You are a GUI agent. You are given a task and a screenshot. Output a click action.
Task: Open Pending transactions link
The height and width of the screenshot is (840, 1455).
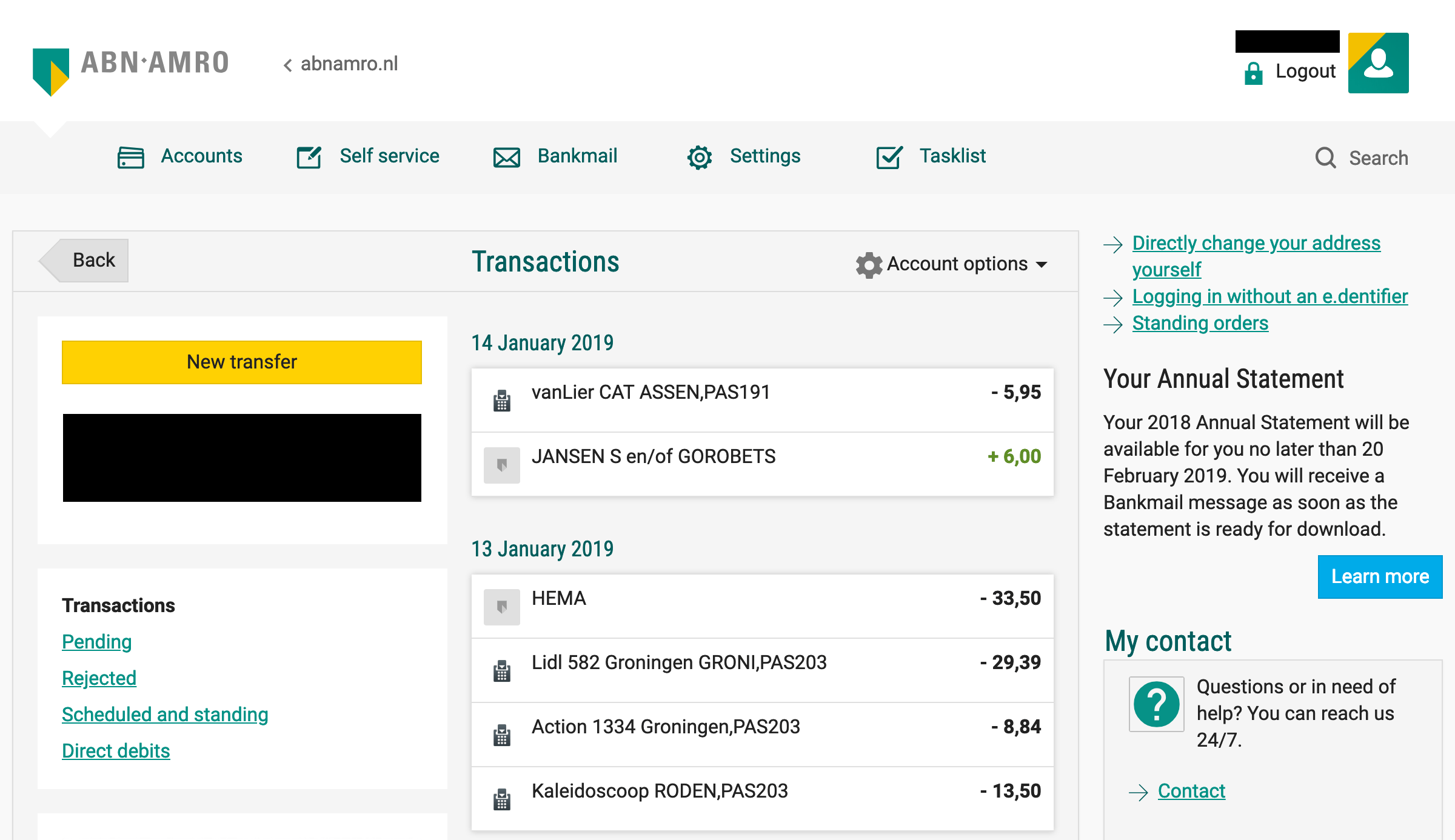tap(97, 642)
